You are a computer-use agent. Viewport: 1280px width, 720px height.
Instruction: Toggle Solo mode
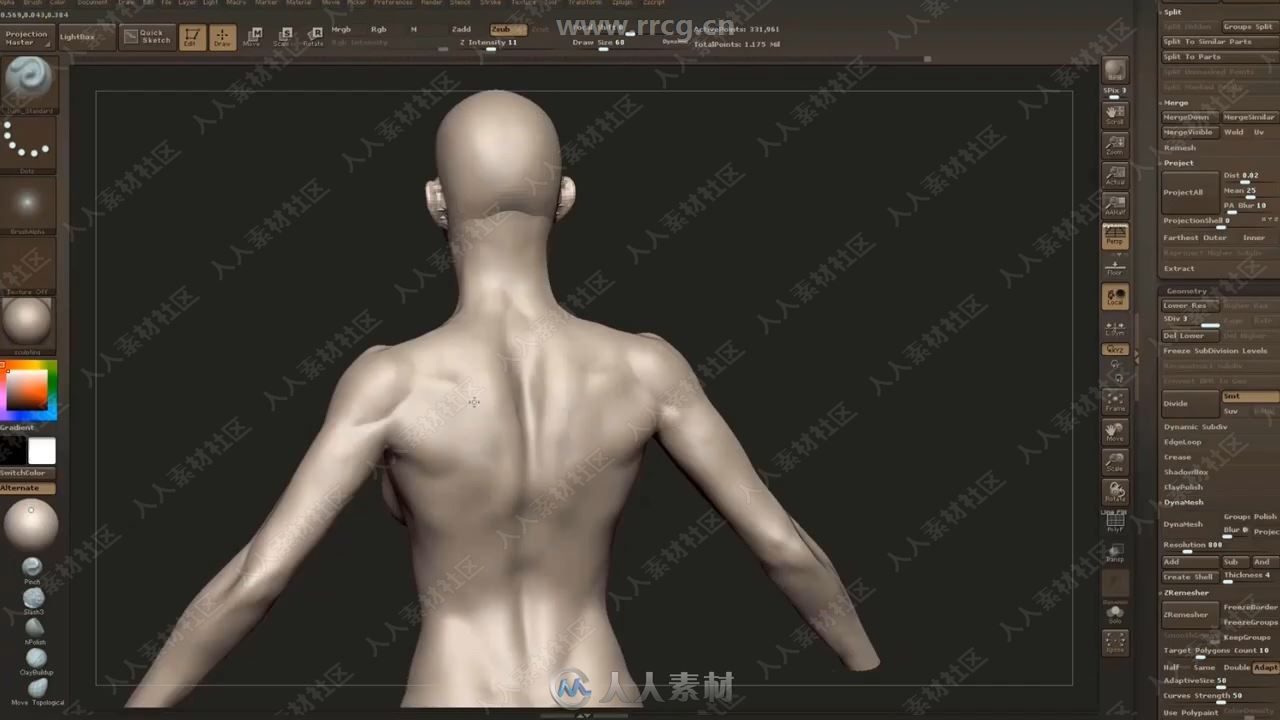pyautogui.click(x=1115, y=613)
